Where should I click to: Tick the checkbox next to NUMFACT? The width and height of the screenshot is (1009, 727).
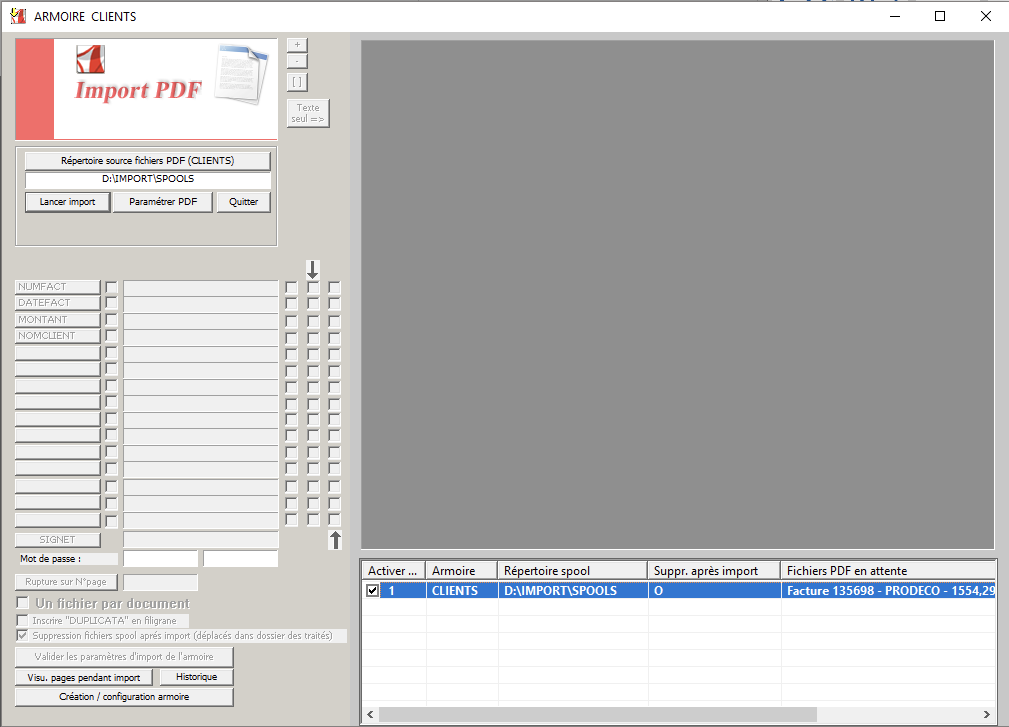click(x=111, y=287)
